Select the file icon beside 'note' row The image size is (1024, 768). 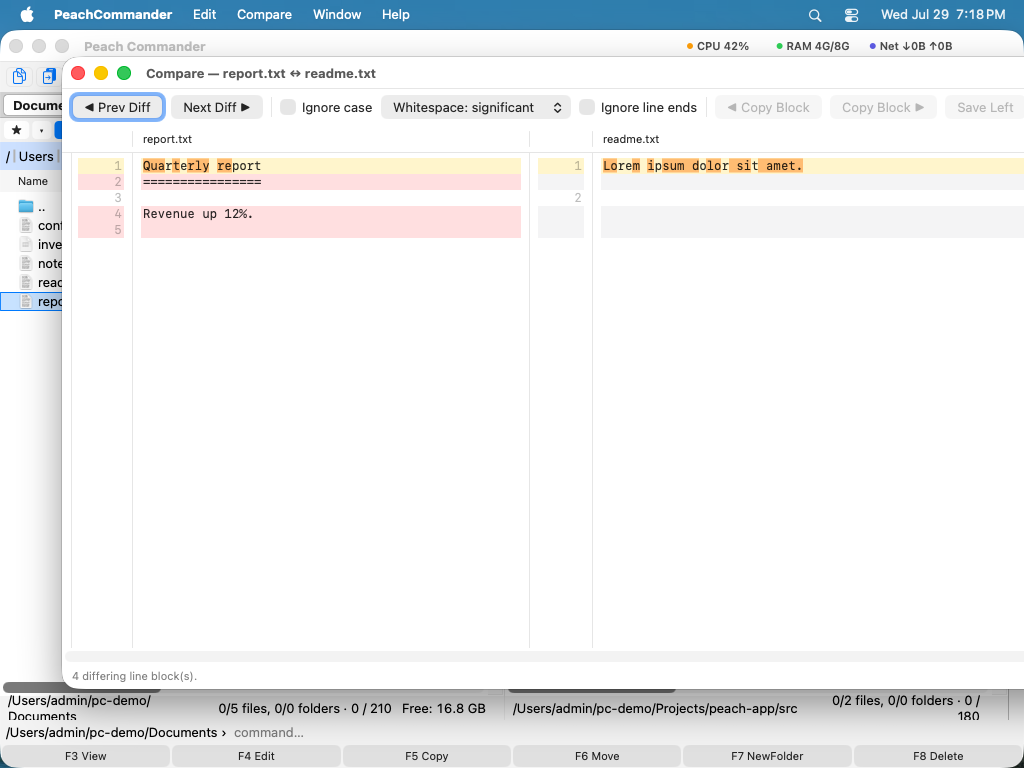pyautogui.click(x=26, y=263)
